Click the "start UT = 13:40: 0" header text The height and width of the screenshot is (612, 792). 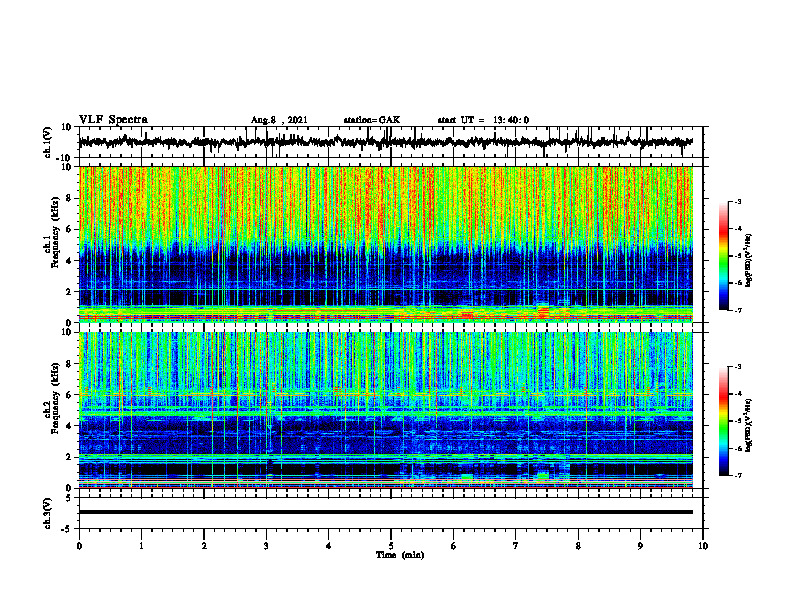coord(483,120)
